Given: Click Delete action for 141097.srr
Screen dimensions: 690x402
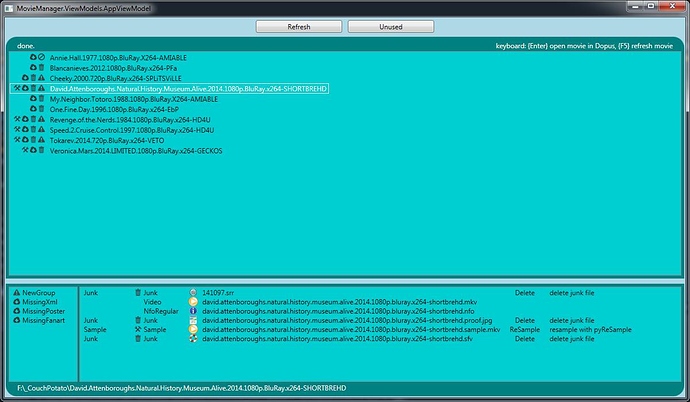Looking at the screenshot, I should click(525, 292).
